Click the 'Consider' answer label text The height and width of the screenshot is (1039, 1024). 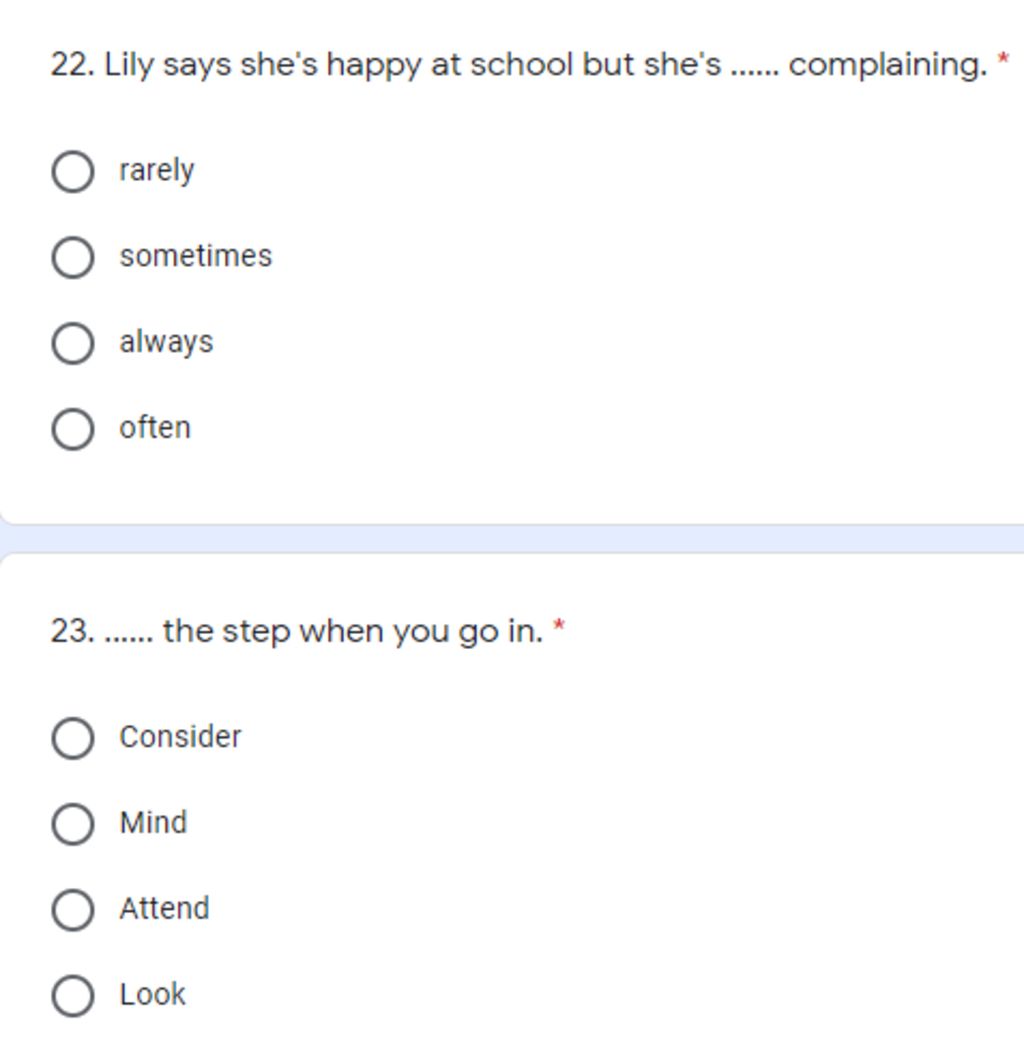[180, 737]
